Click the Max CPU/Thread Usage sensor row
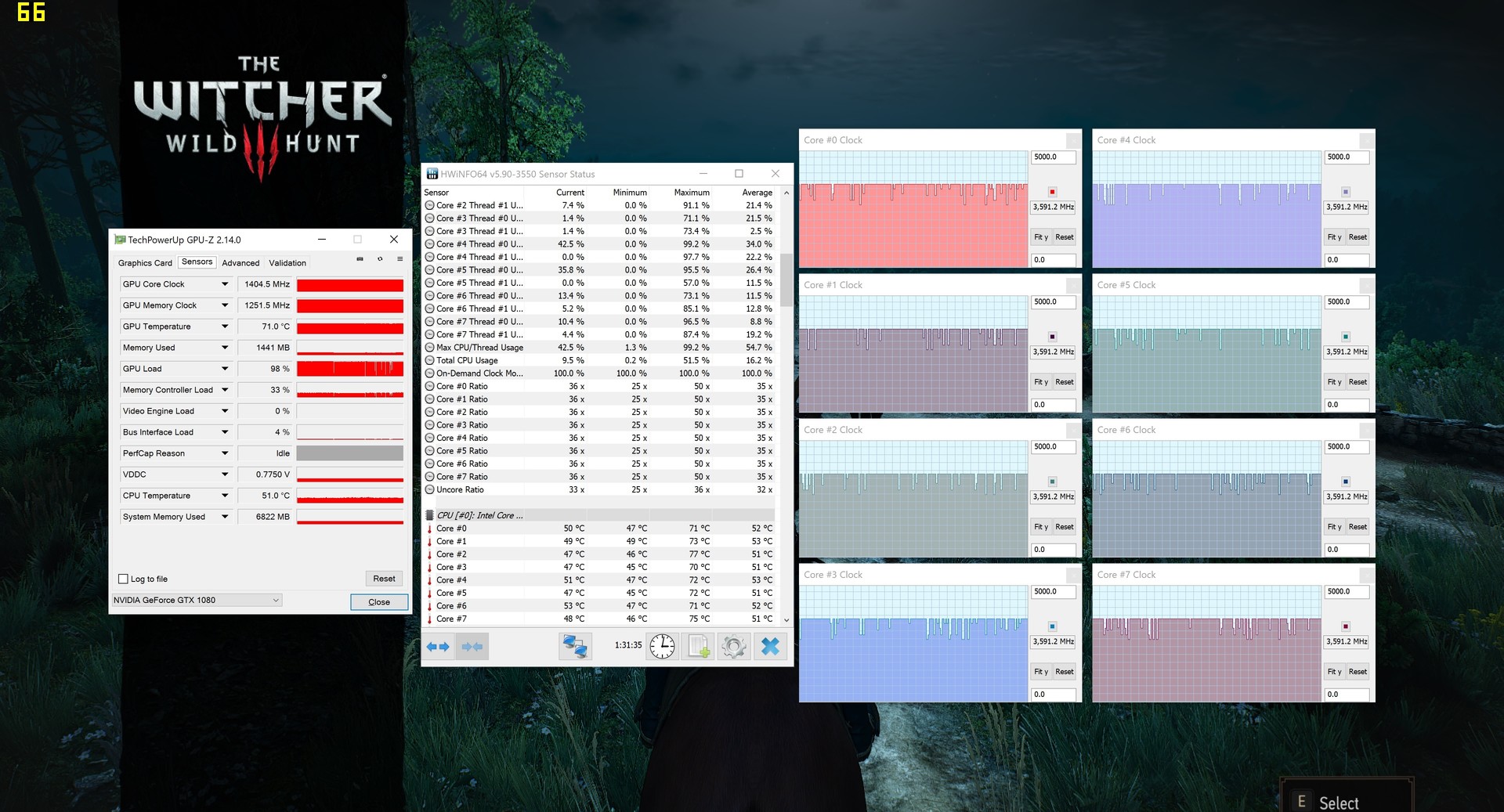The width and height of the screenshot is (1504, 812). (599, 348)
